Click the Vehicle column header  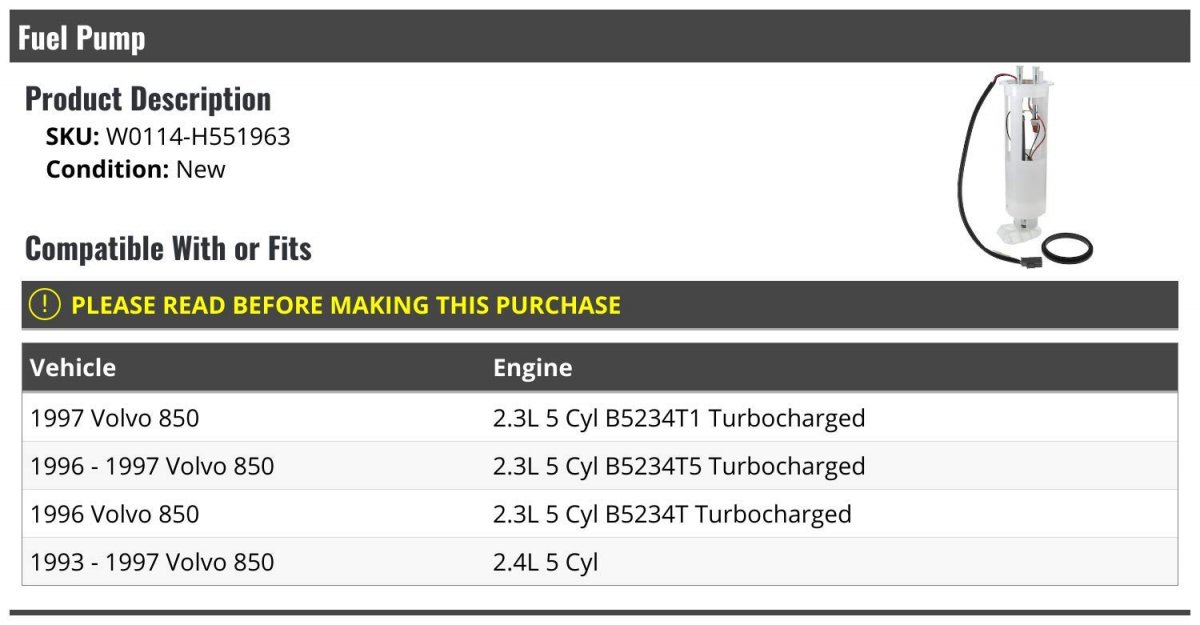coord(73,367)
